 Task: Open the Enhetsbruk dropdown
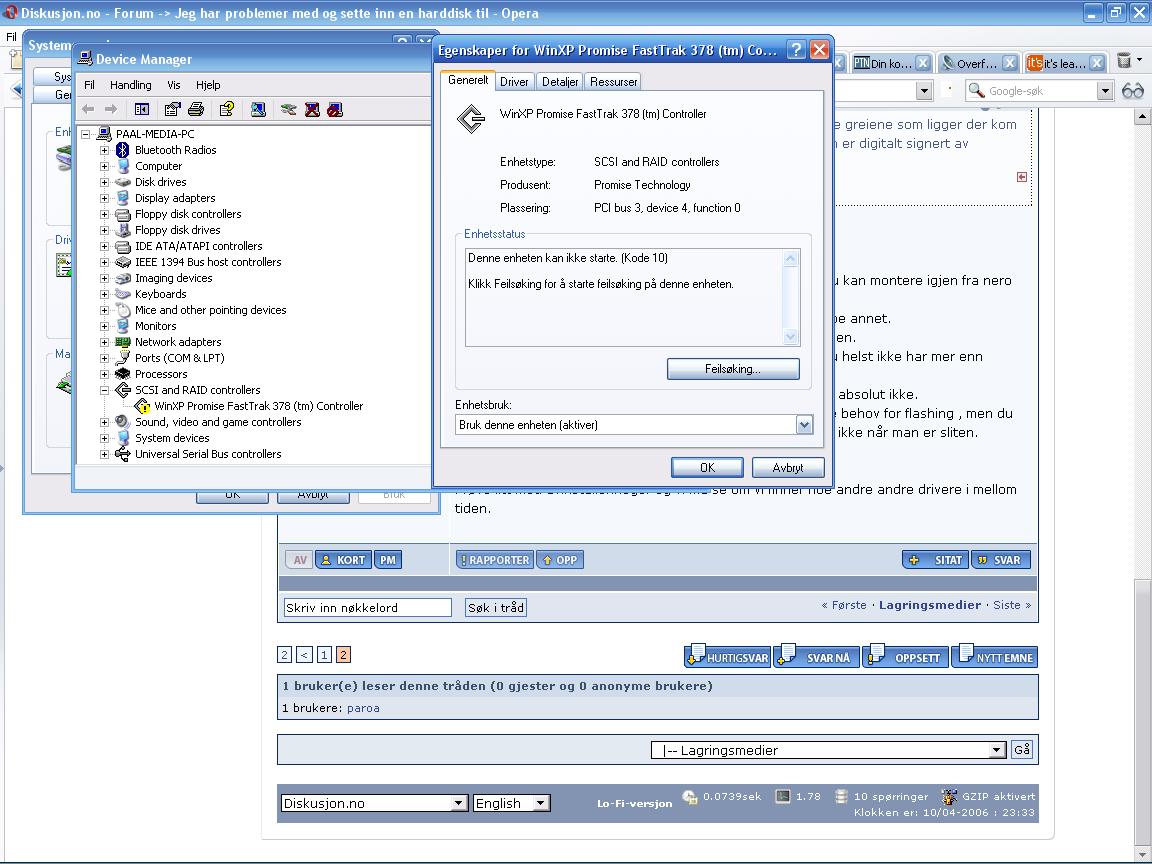[x=804, y=425]
